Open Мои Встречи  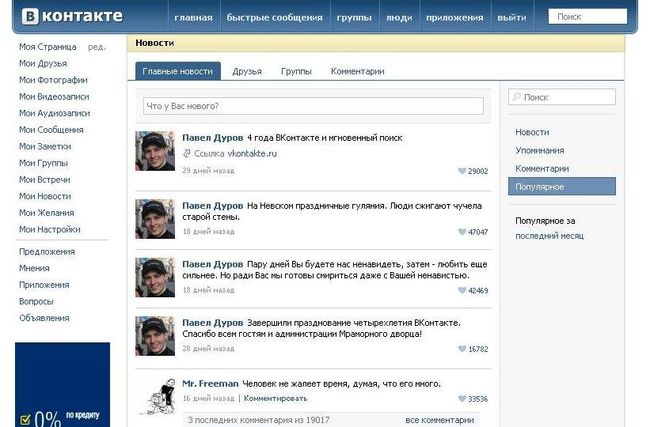pos(45,180)
